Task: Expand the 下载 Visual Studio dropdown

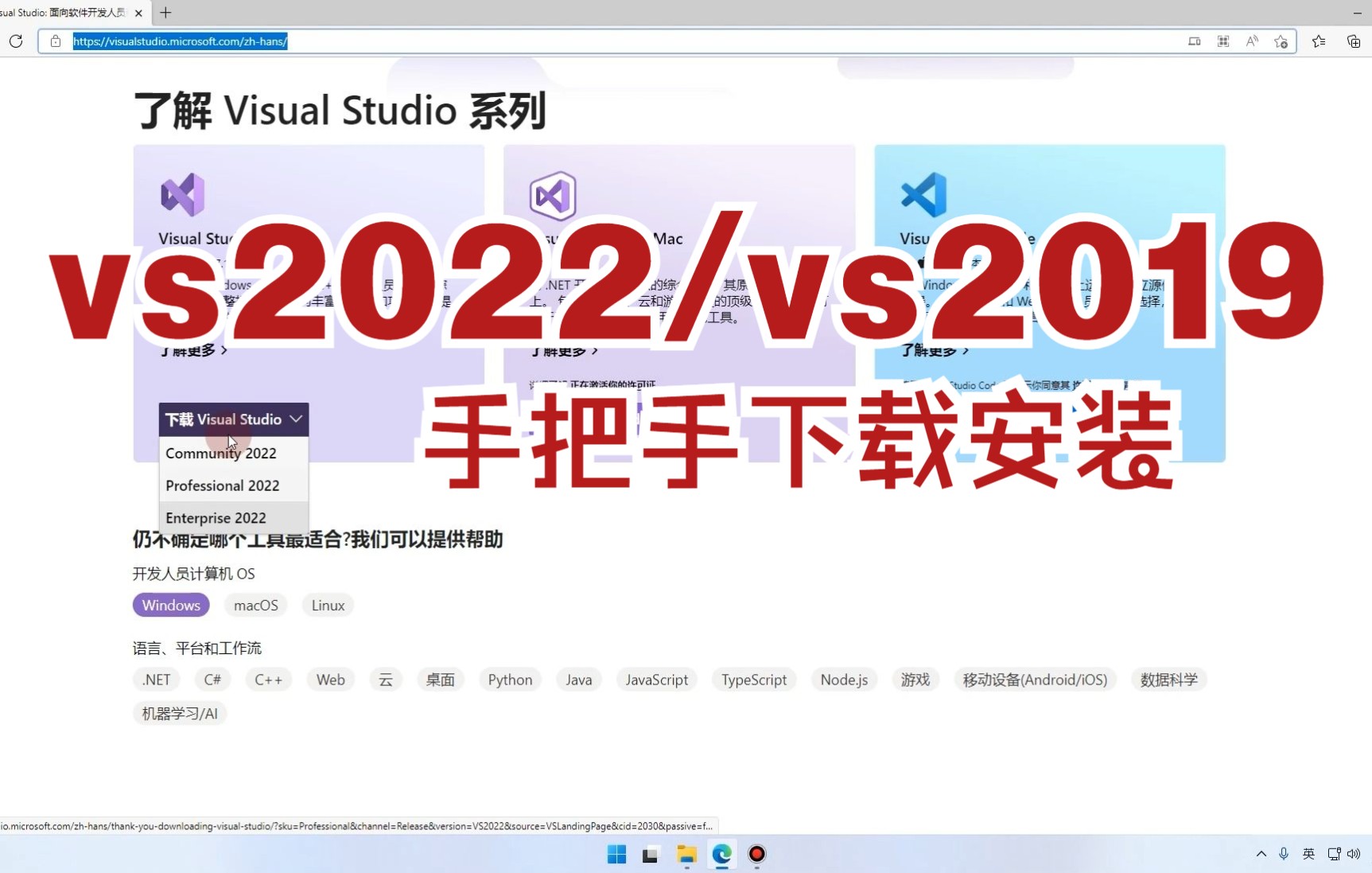Action: click(234, 419)
